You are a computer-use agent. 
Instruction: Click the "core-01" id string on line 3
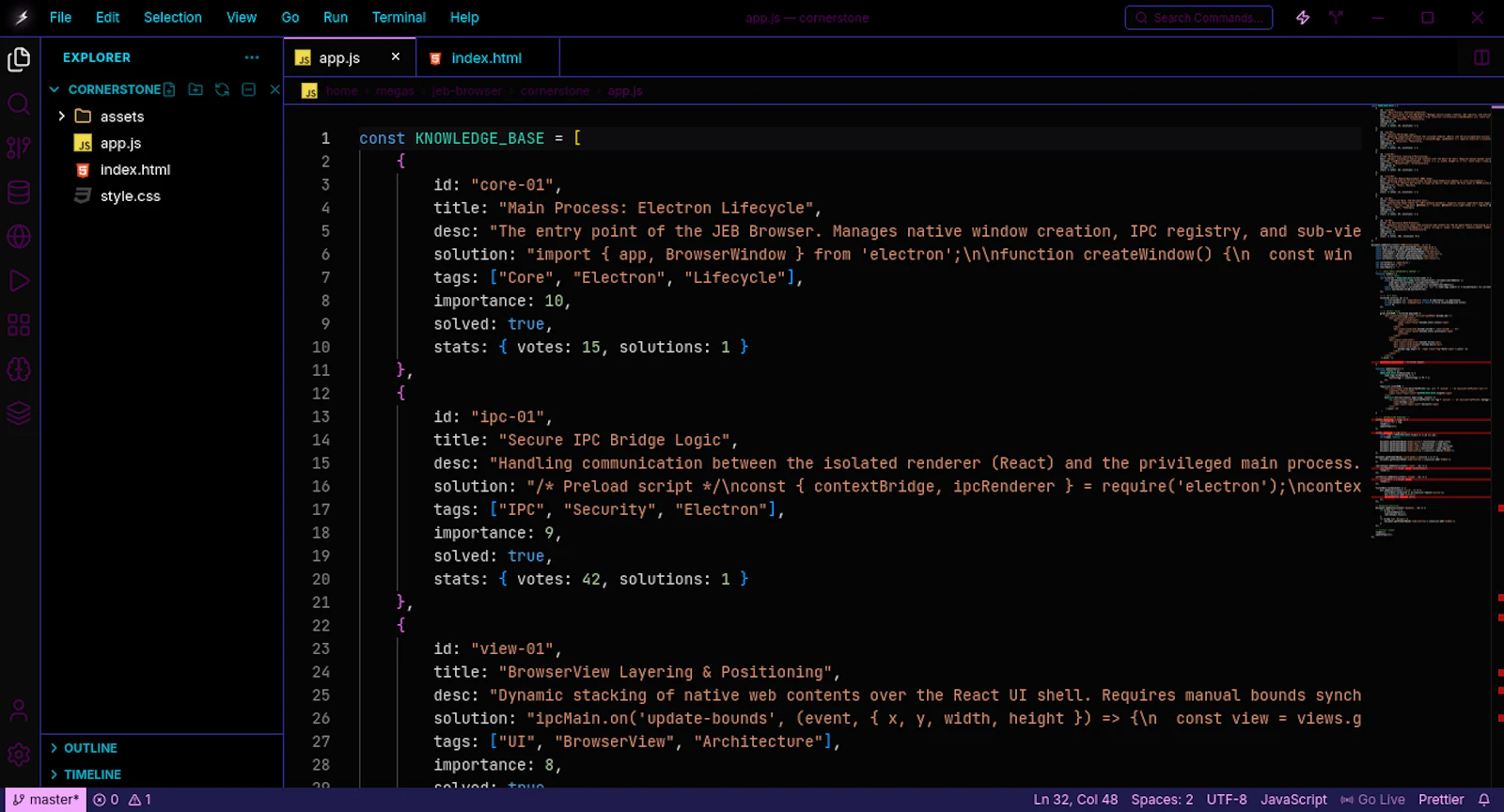(511, 185)
